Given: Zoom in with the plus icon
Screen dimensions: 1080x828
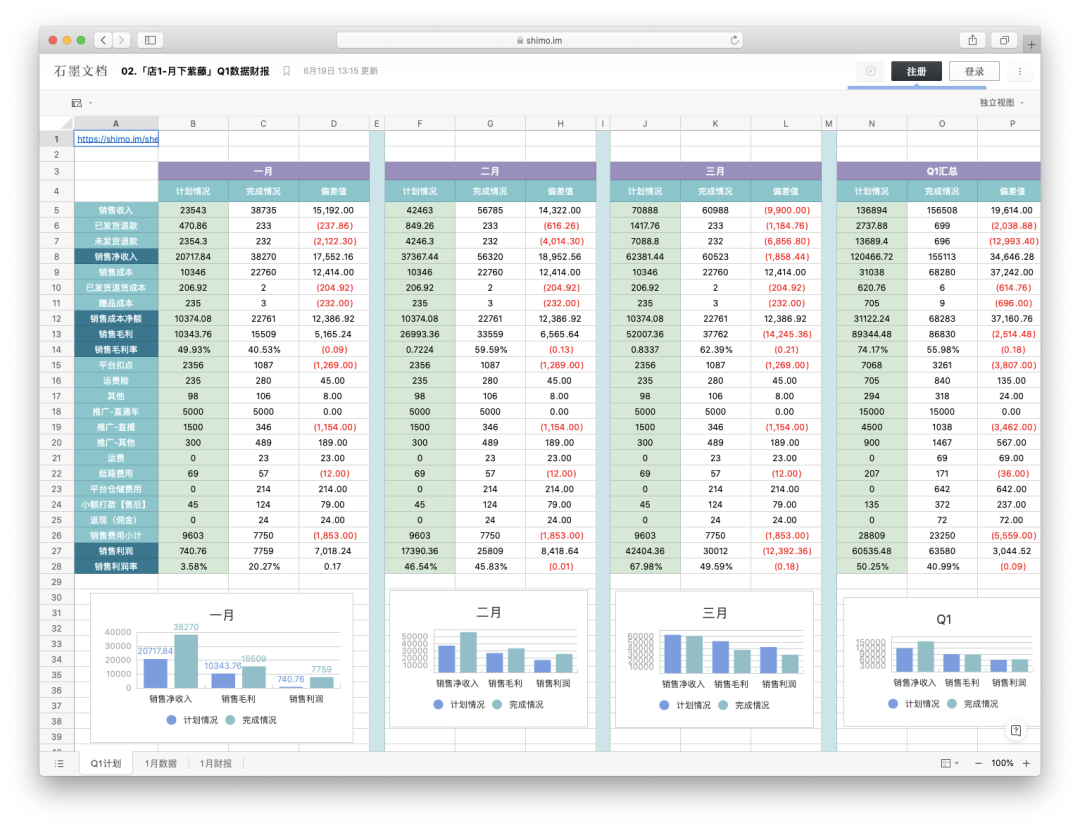Looking at the screenshot, I should 1026,763.
